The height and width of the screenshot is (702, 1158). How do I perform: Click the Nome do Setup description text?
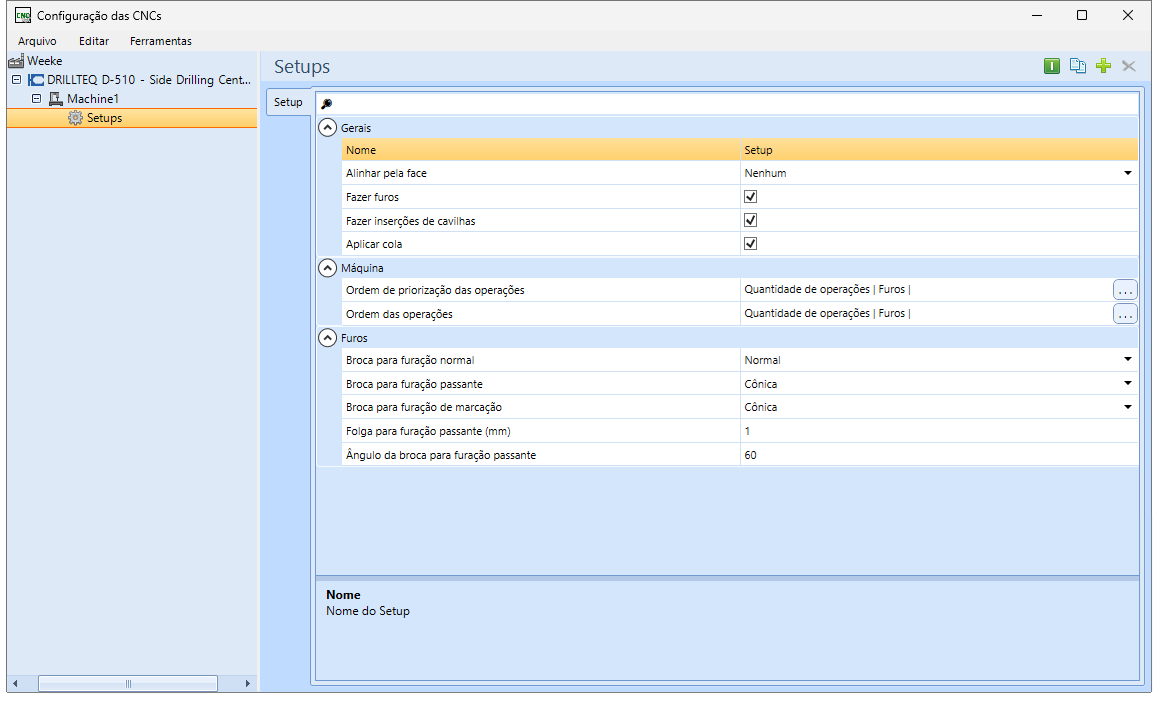click(x=368, y=611)
